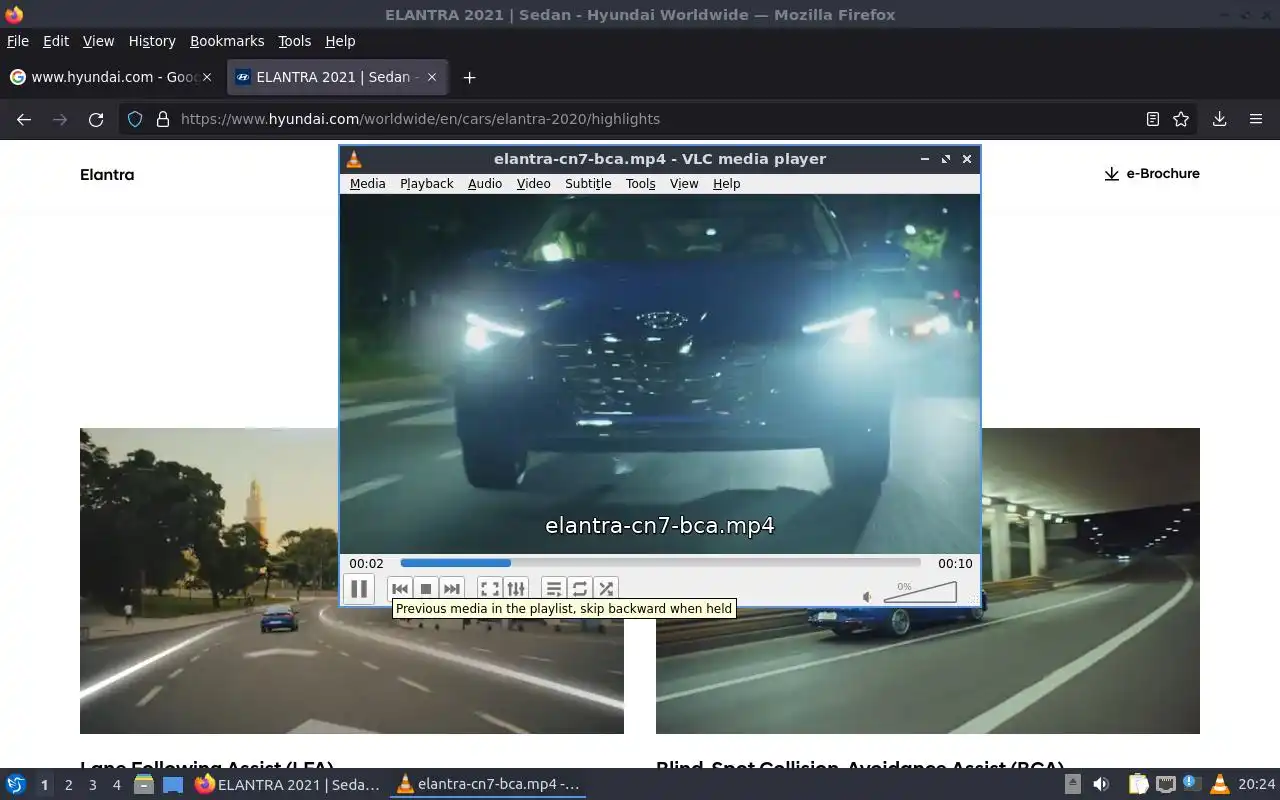Show VLC extended settings

[x=516, y=589]
